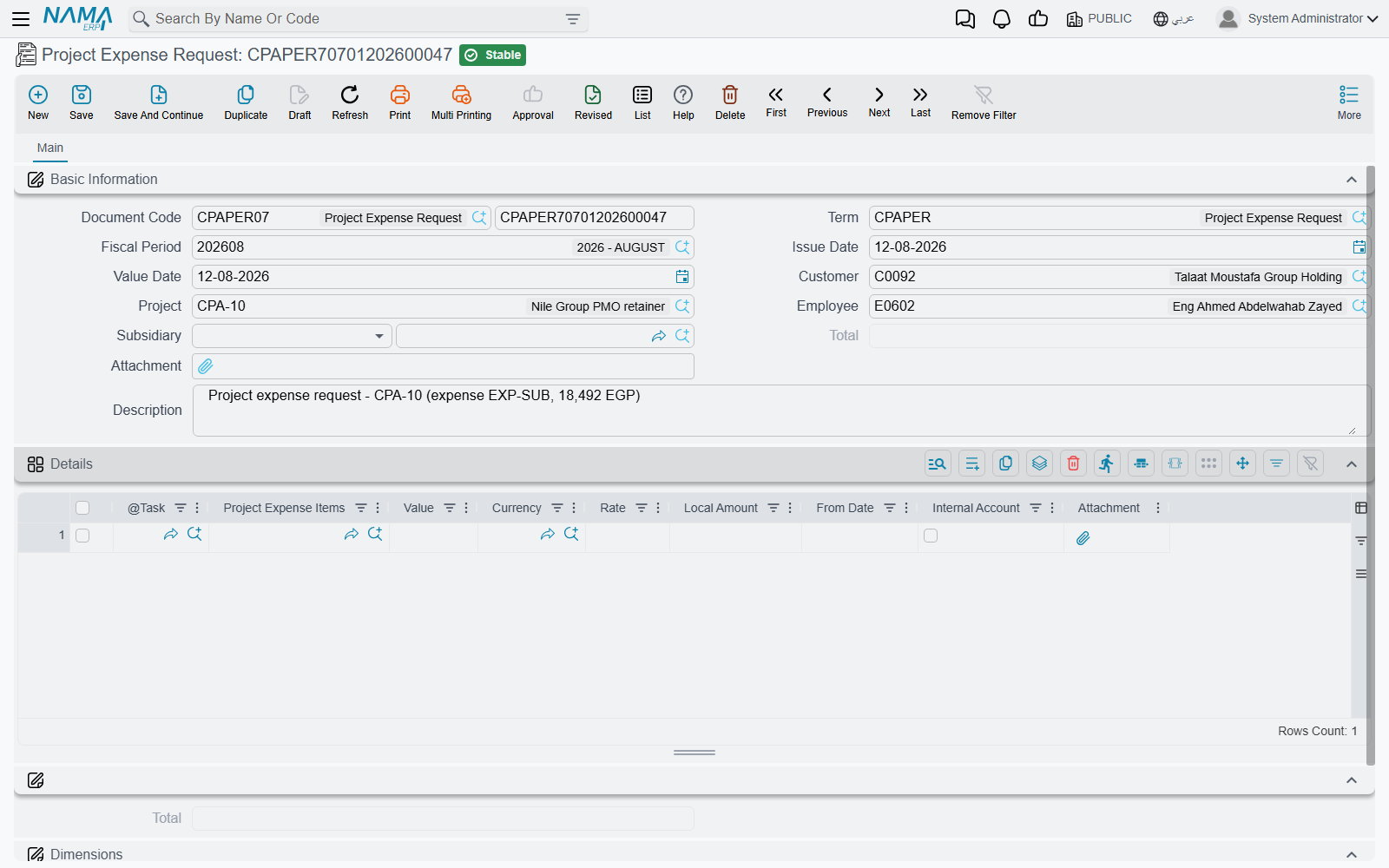This screenshot has height=868, width=1389.
Task: Open the Value Date calendar picker
Action: click(682, 277)
